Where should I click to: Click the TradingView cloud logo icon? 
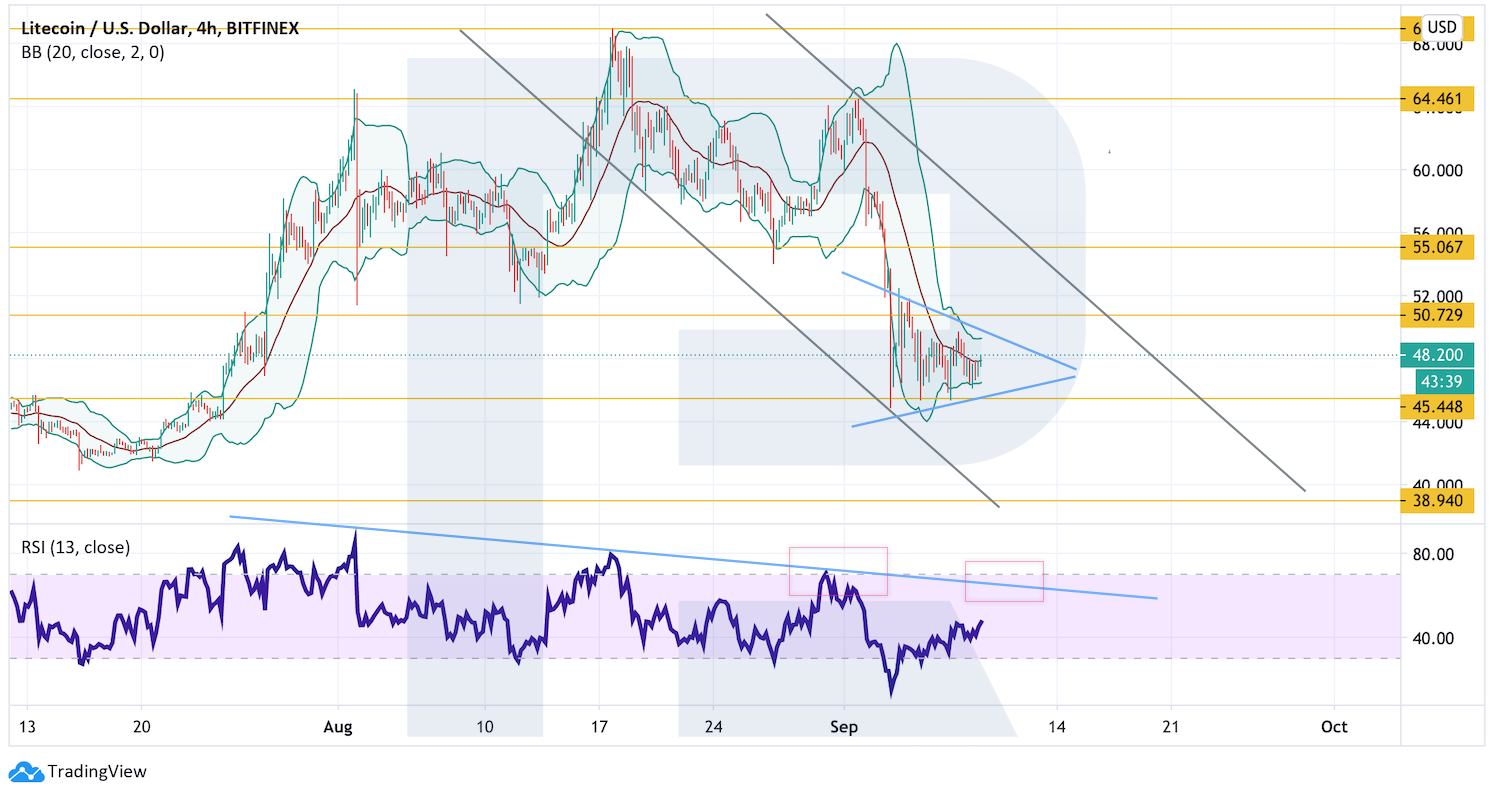(x=25, y=771)
